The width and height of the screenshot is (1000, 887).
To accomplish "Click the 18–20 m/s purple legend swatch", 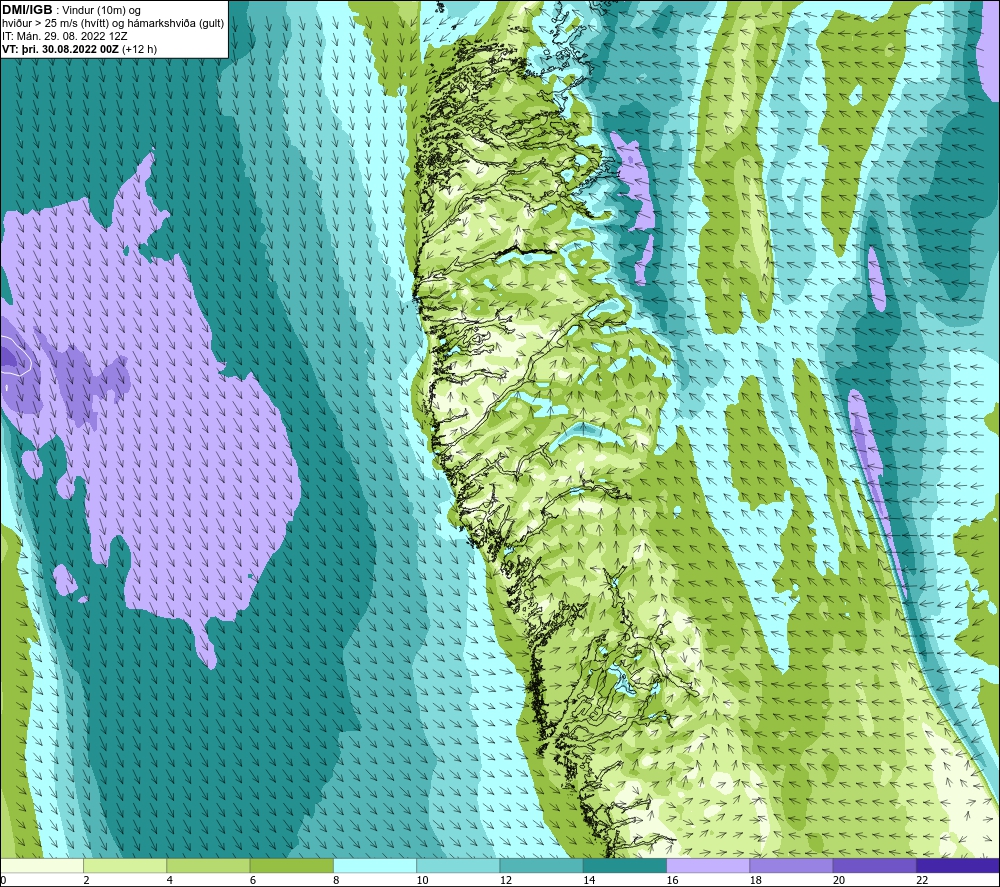I will pyautogui.click(x=791, y=865).
